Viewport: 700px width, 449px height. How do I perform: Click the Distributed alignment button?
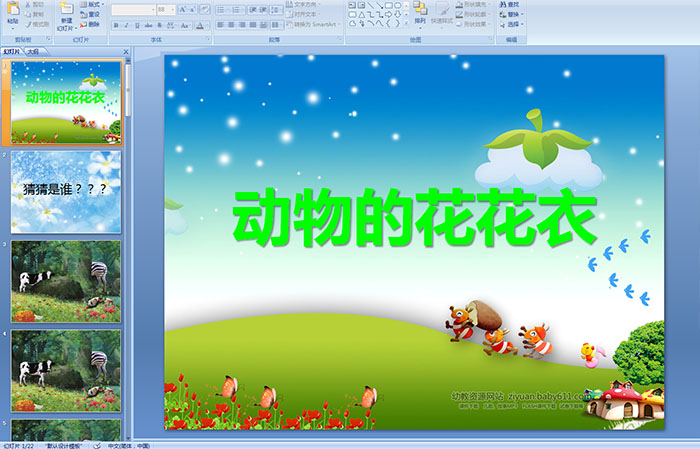coord(263,25)
